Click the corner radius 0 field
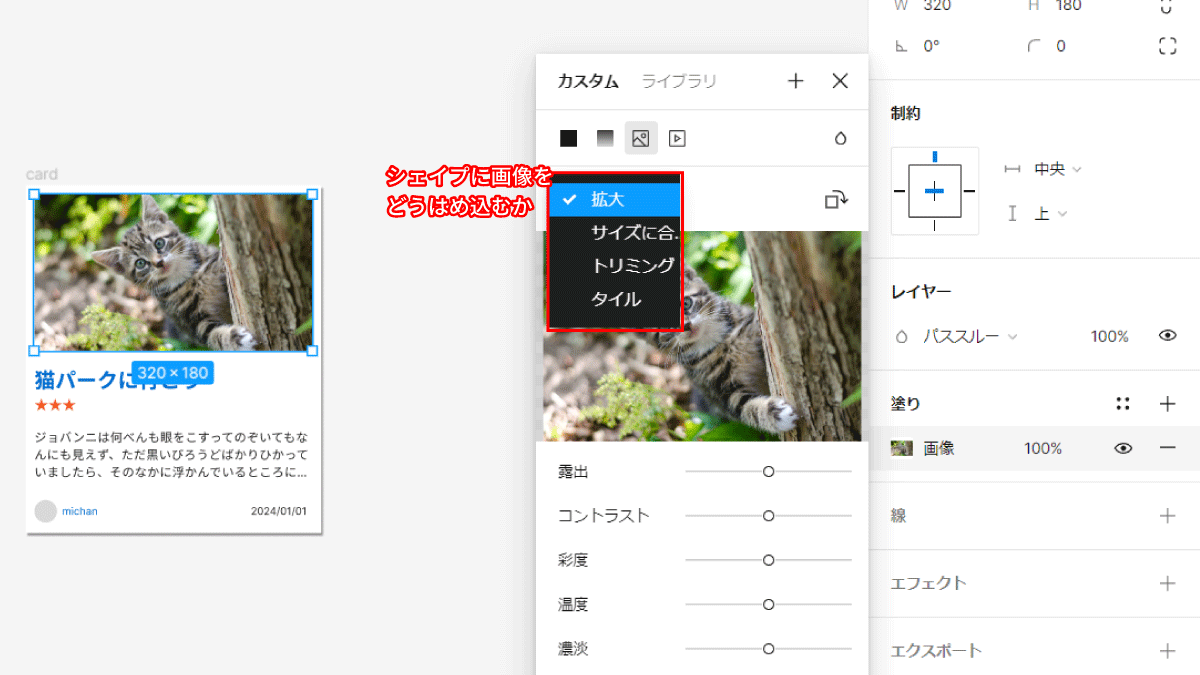This screenshot has width=1200, height=675. pos(1061,46)
